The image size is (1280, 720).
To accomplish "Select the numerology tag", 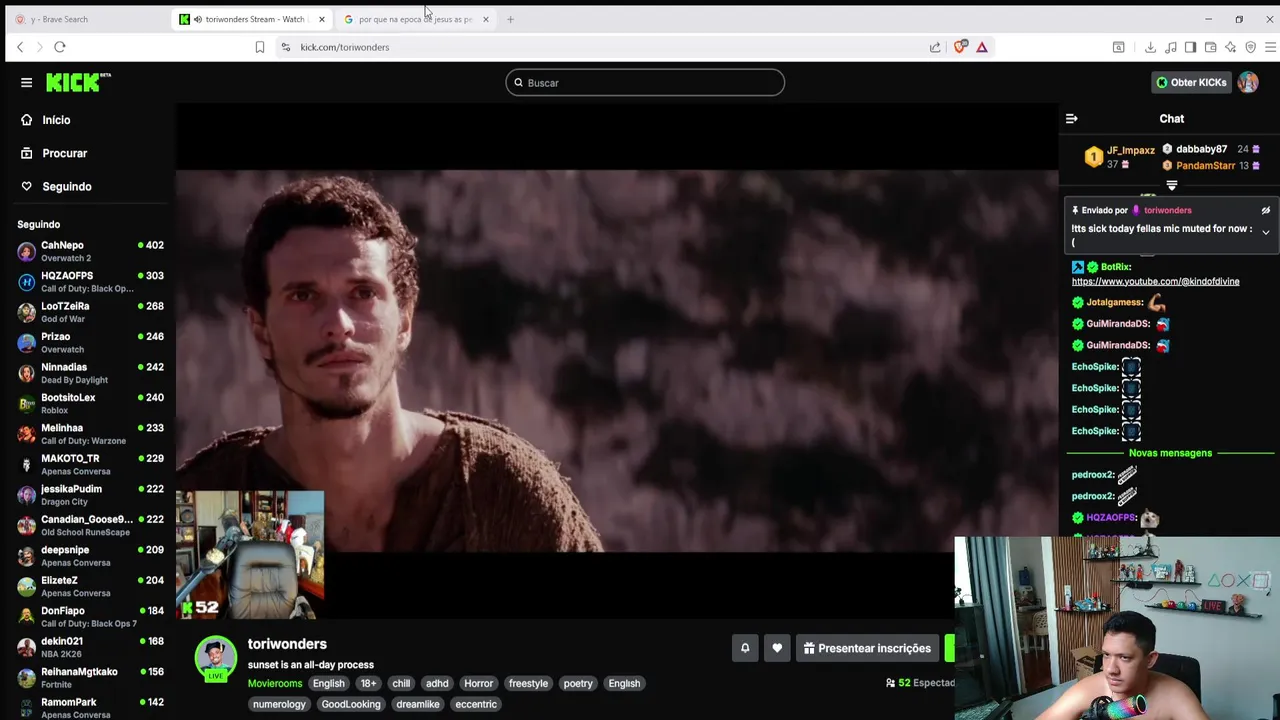I will tap(279, 705).
